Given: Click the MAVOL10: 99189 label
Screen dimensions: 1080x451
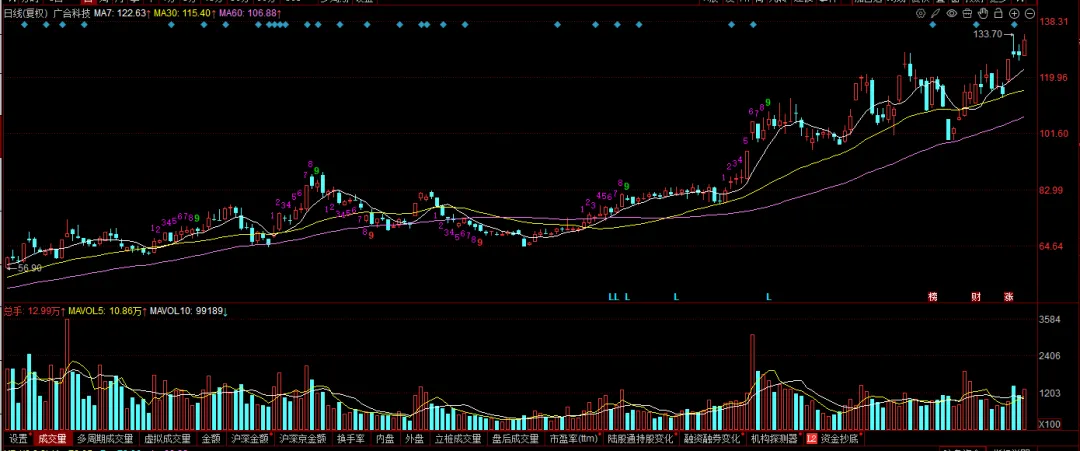Looking at the screenshot, I should point(189,311).
